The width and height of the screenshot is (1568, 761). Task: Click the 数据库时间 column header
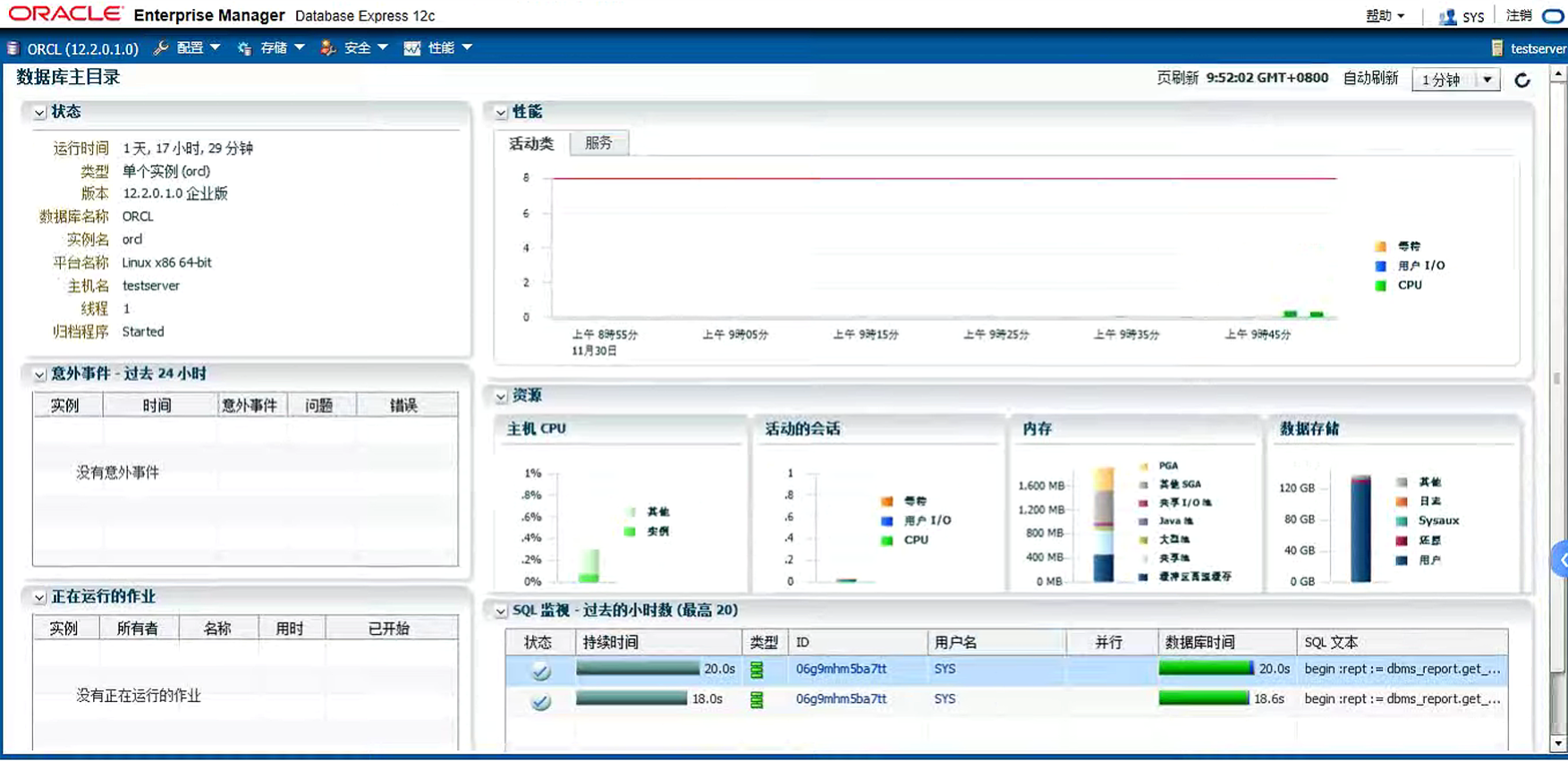[x=1225, y=642]
